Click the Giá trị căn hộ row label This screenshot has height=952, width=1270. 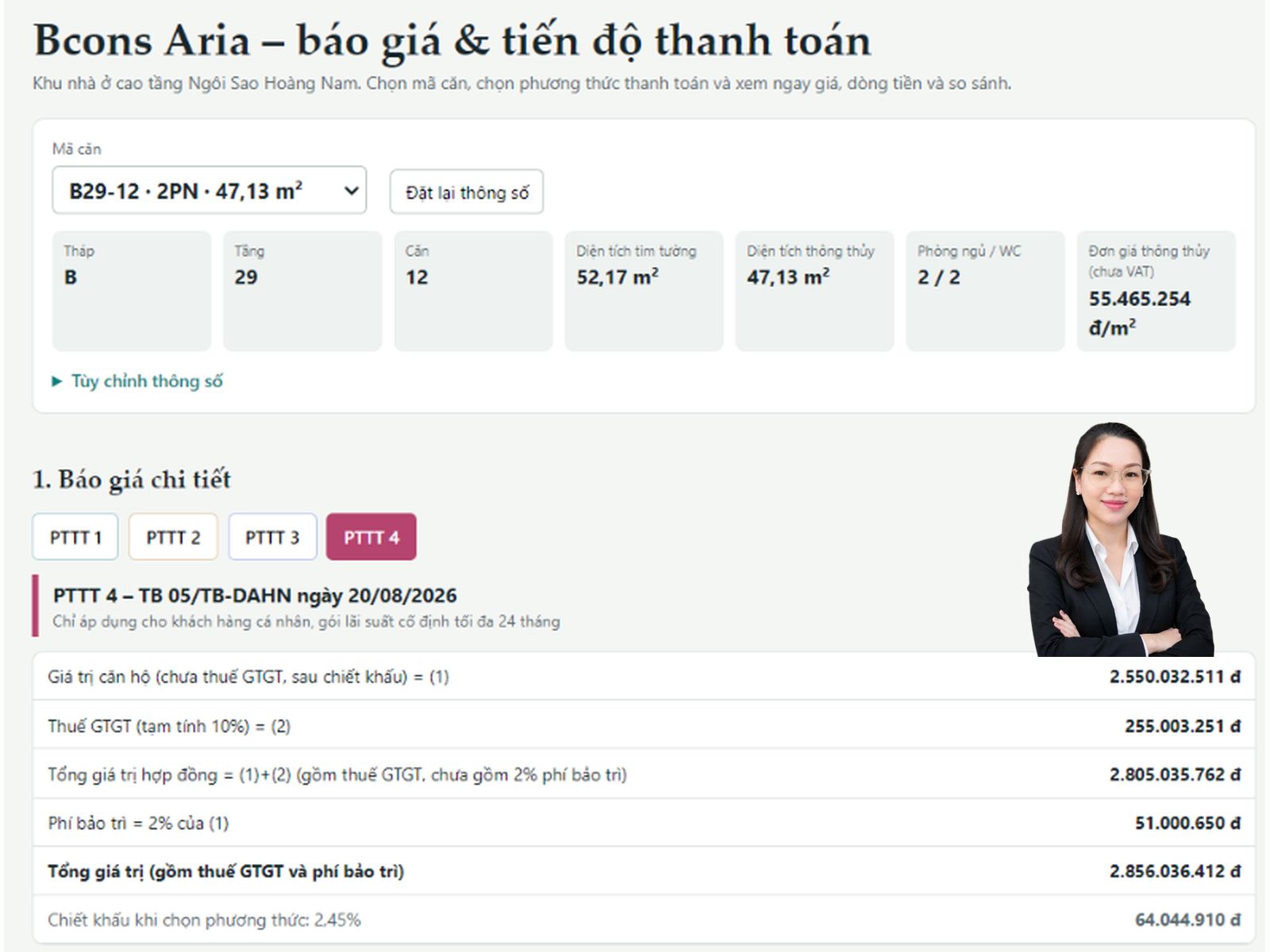click(248, 677)
